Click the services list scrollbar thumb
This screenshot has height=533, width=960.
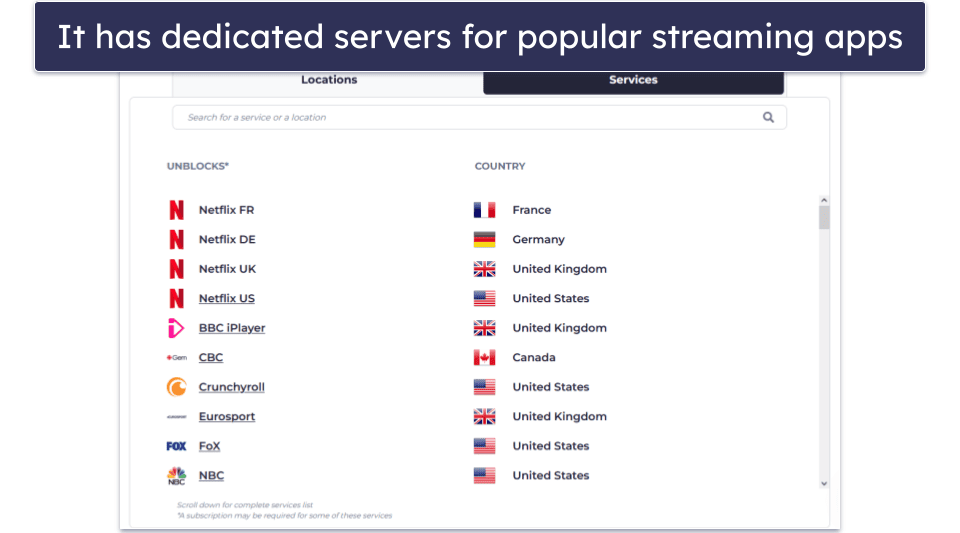[x=824, y=218]
